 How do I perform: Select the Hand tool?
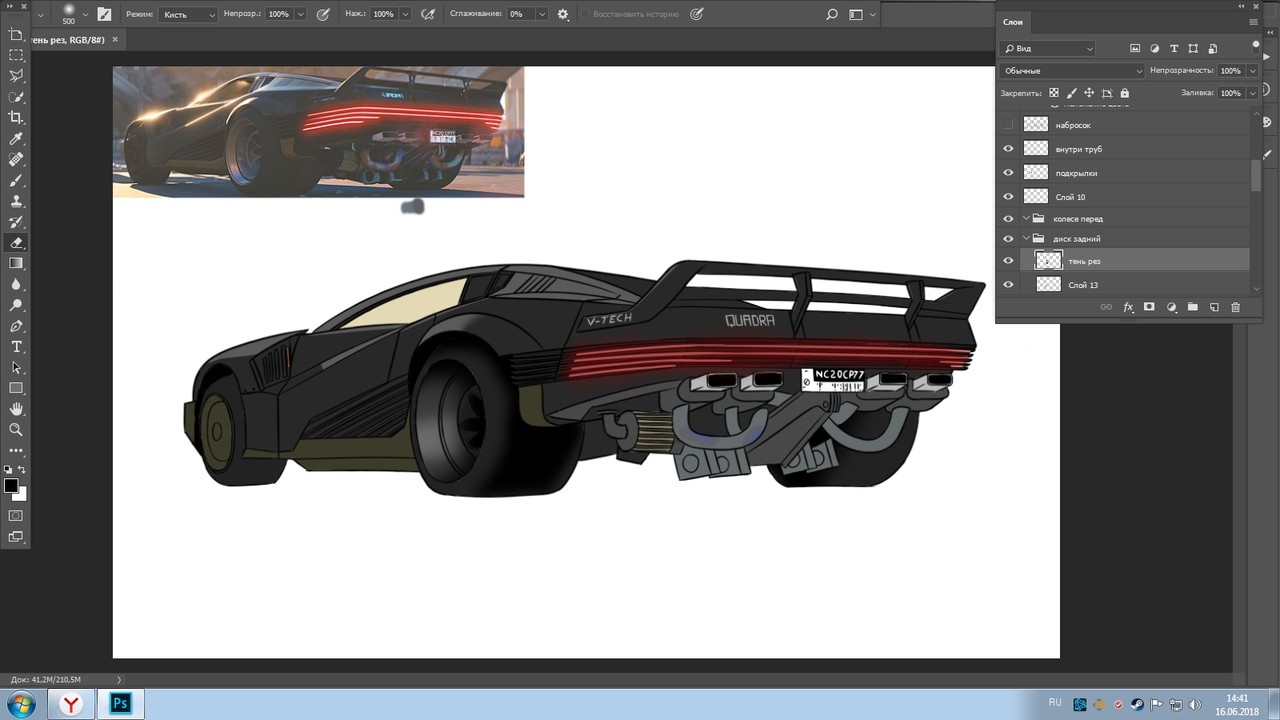(16, 409)
